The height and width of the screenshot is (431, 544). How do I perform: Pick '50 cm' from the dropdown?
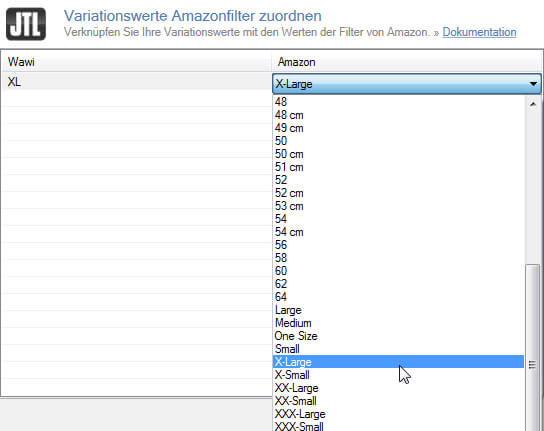pyautogui.click(x=398, y=154)
